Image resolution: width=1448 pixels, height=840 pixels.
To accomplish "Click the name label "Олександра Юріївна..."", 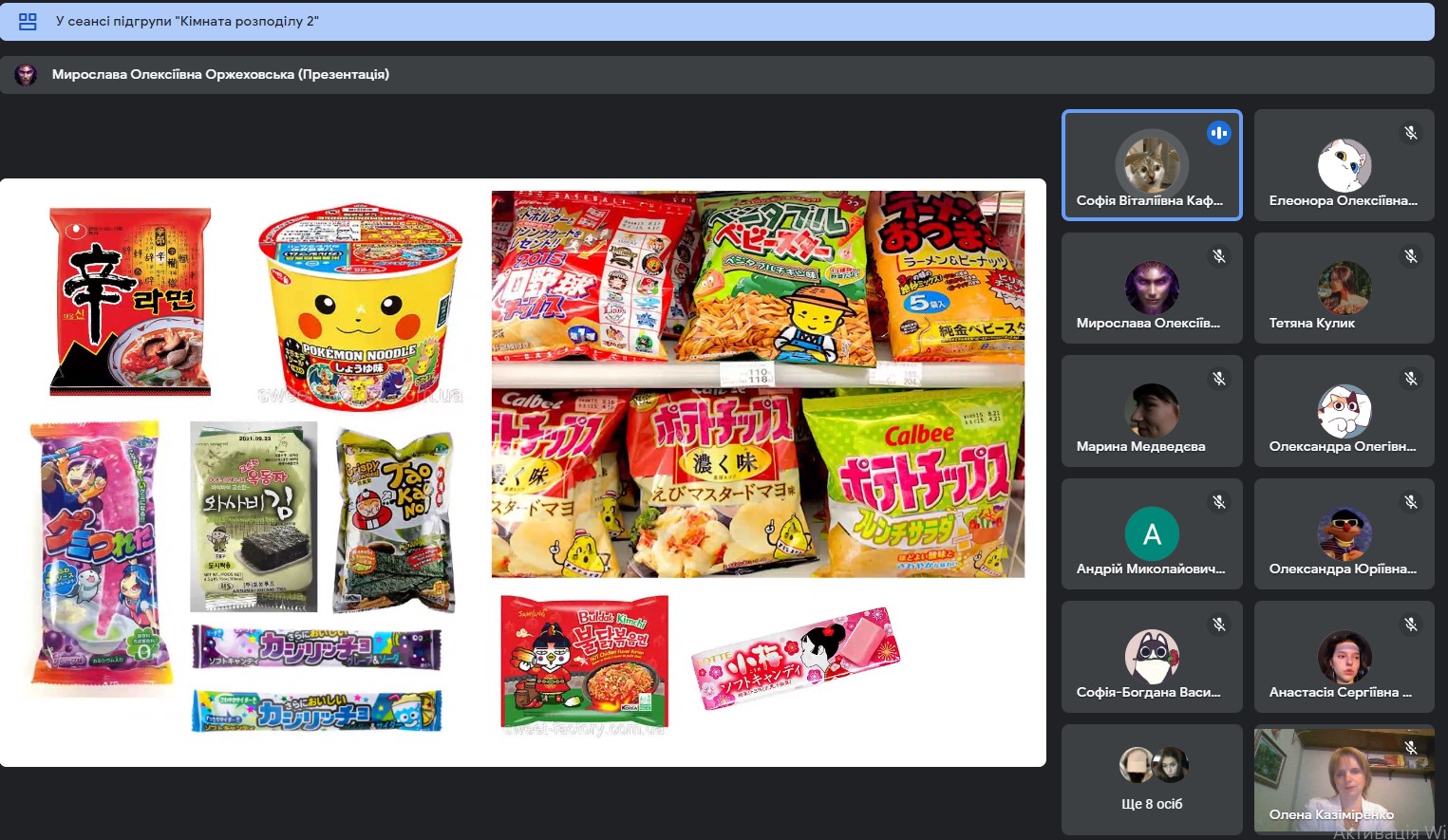I will click(1343, 569).
